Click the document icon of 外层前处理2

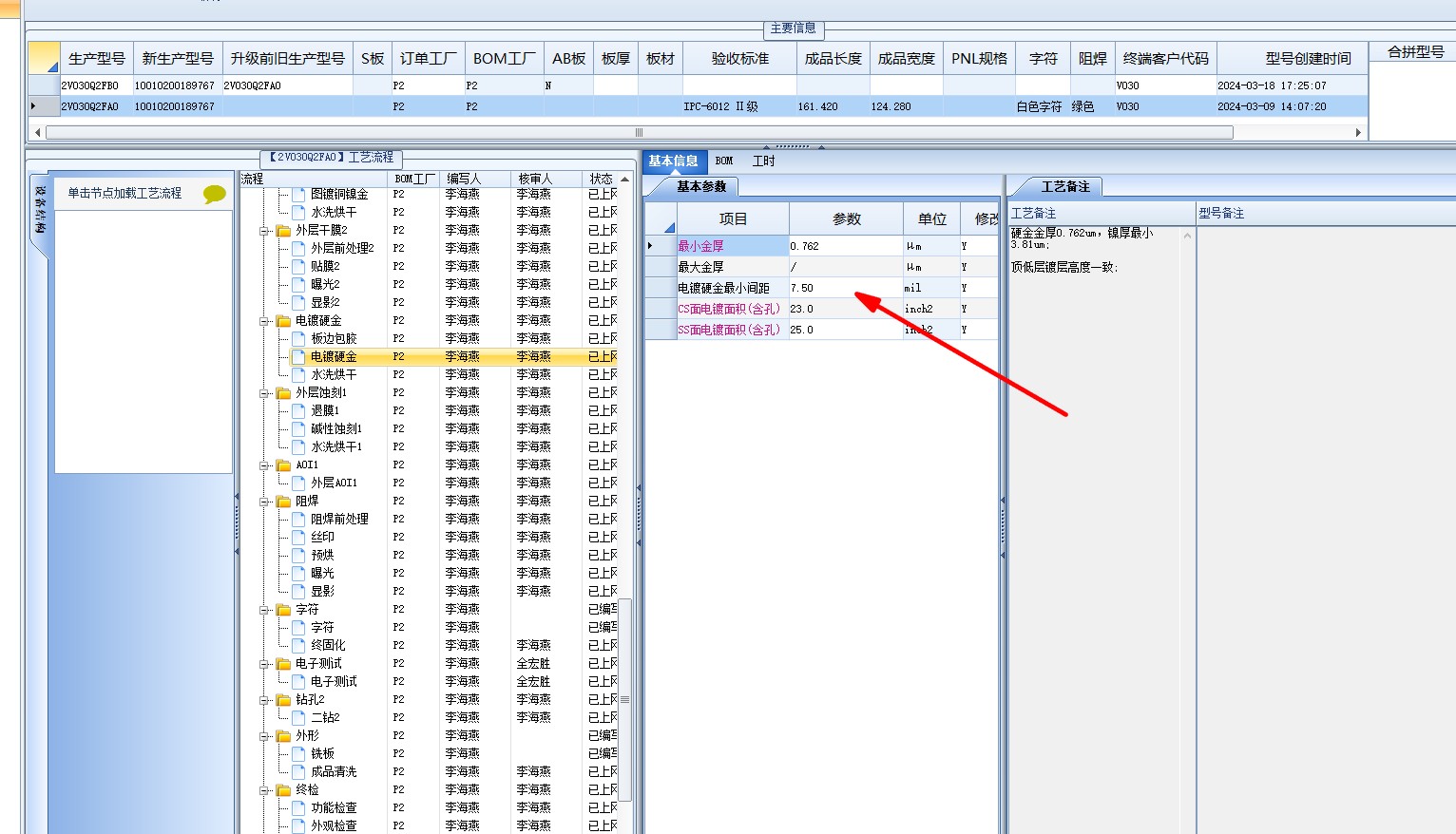[x=298, y=248]
